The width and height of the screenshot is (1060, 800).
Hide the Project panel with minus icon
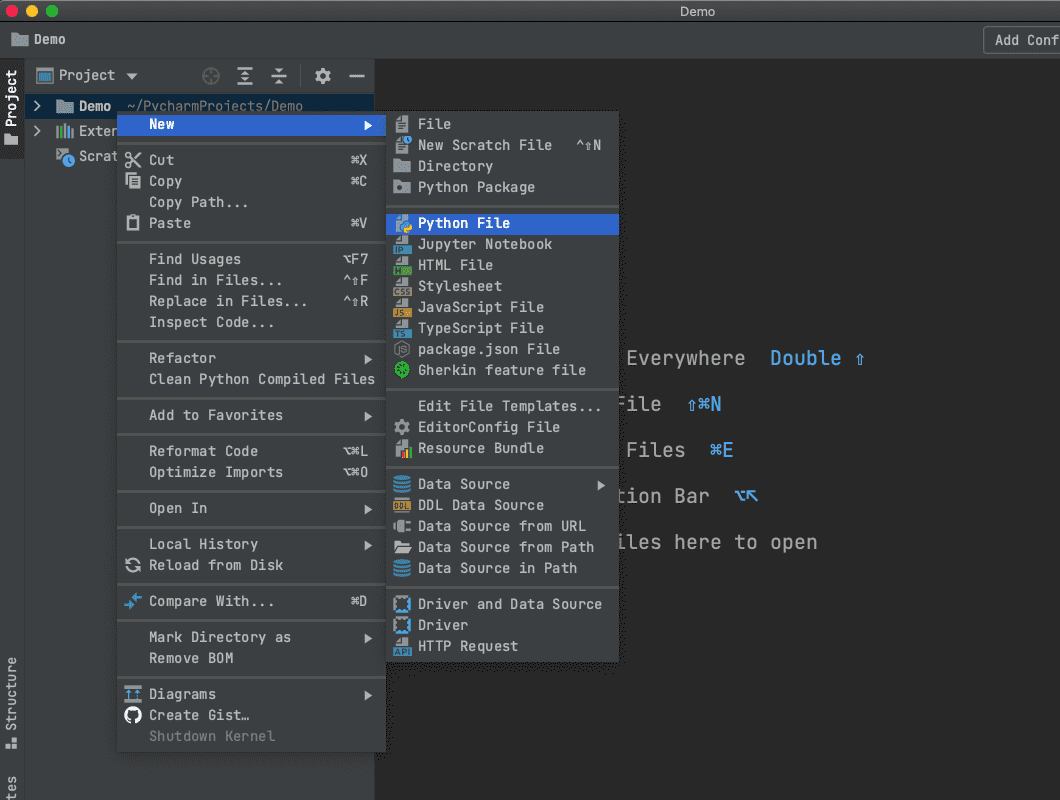click(x=357, y=76)
